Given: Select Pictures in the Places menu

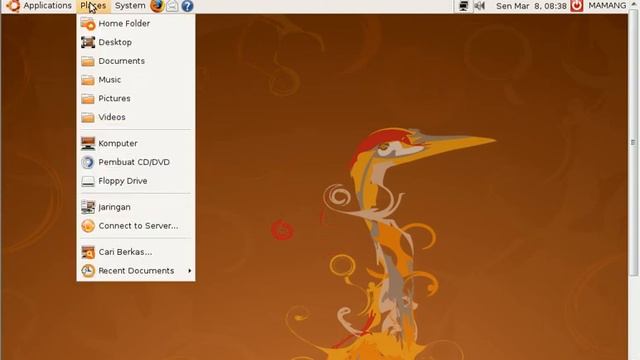Looking at the screenshot, I should point(136,99).
